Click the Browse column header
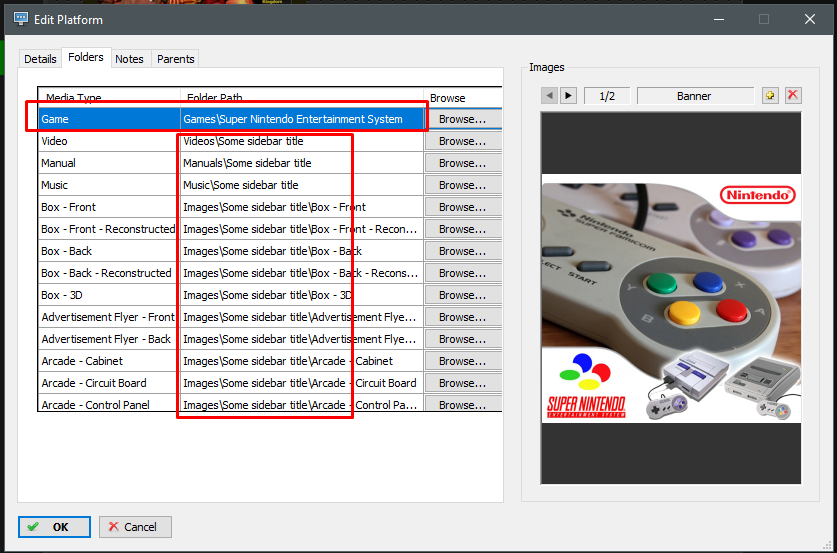The image size is (837, 553). click(463, 98)
